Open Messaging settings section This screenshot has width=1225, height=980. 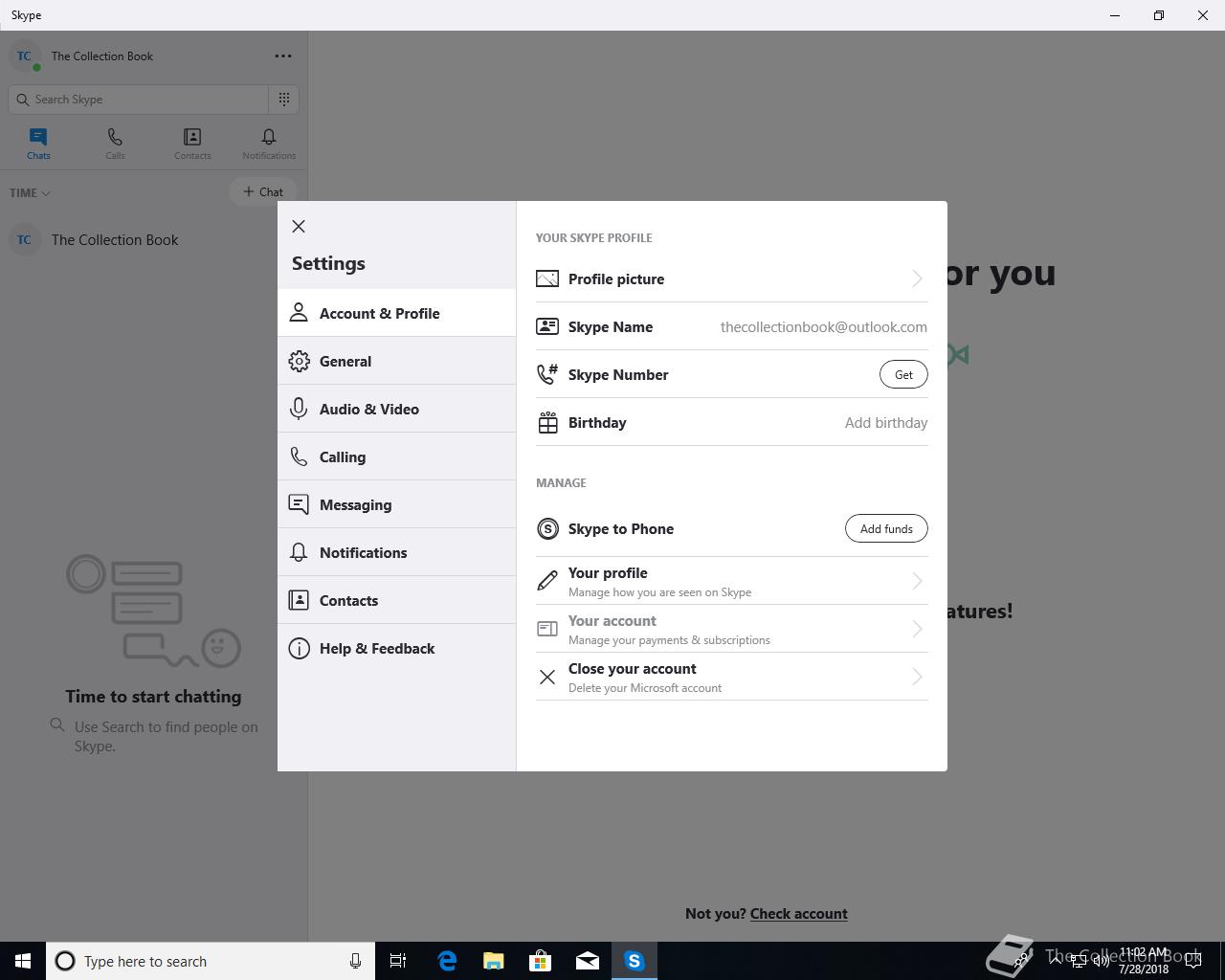[396, 504]
